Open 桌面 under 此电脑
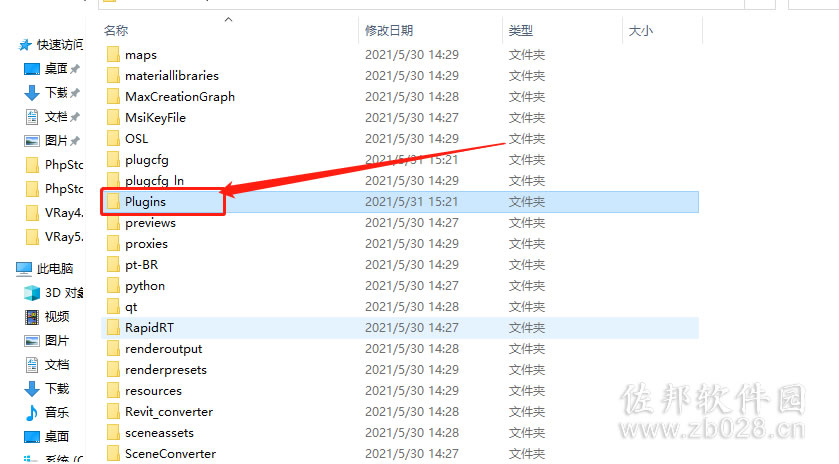The image size is (839, 464). (x=57, y=437)
